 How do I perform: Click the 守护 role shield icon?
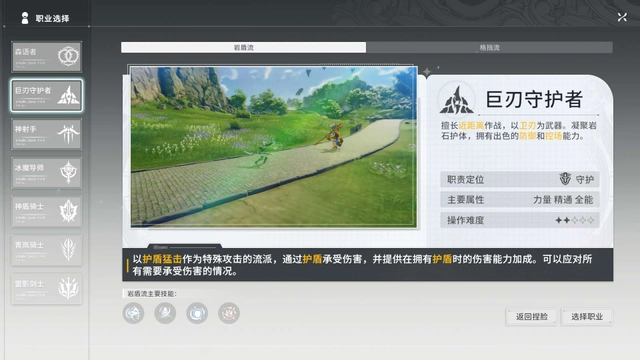click(x=565, y=179)
